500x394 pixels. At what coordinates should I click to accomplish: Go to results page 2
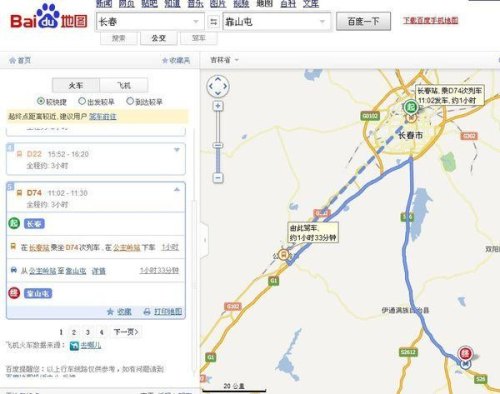(x=74, y=332)
